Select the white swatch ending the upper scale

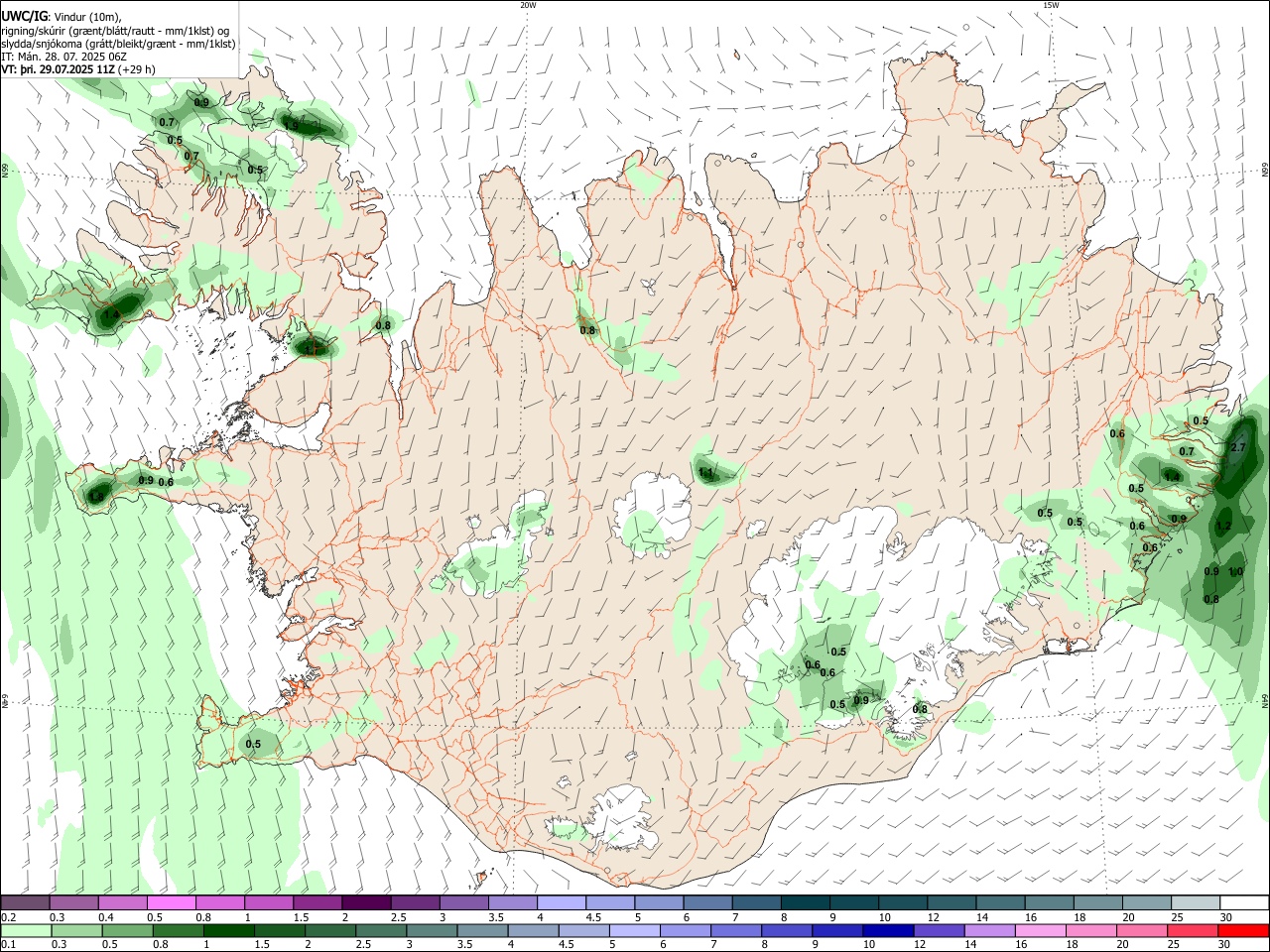pos(1243,903)
